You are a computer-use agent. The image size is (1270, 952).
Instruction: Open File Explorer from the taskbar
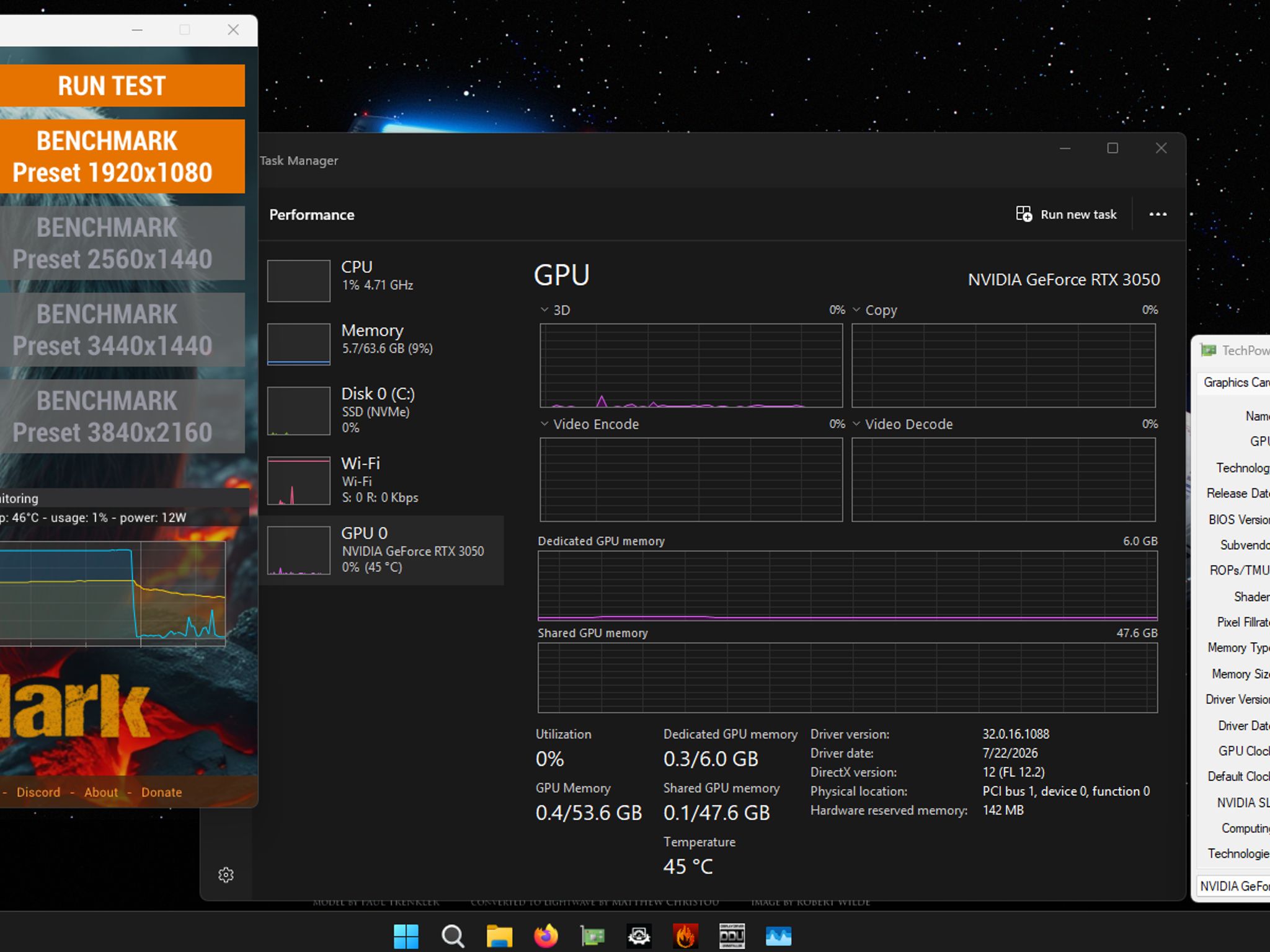(499, 936)
